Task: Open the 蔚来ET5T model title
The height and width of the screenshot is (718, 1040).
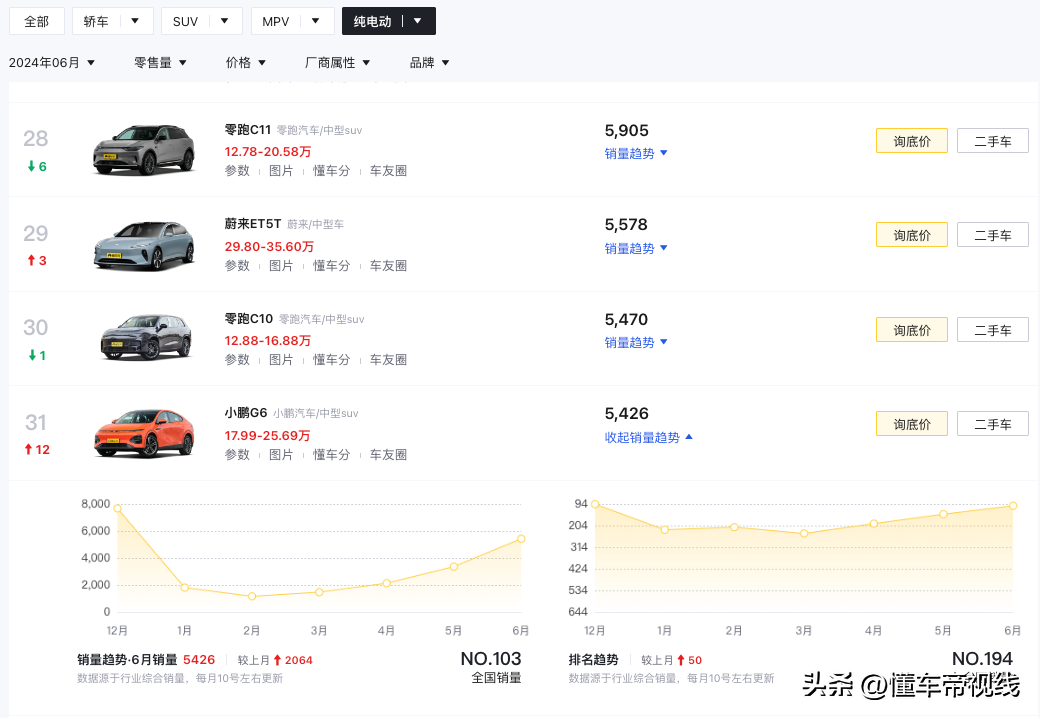Action: [x=253, y=224]
